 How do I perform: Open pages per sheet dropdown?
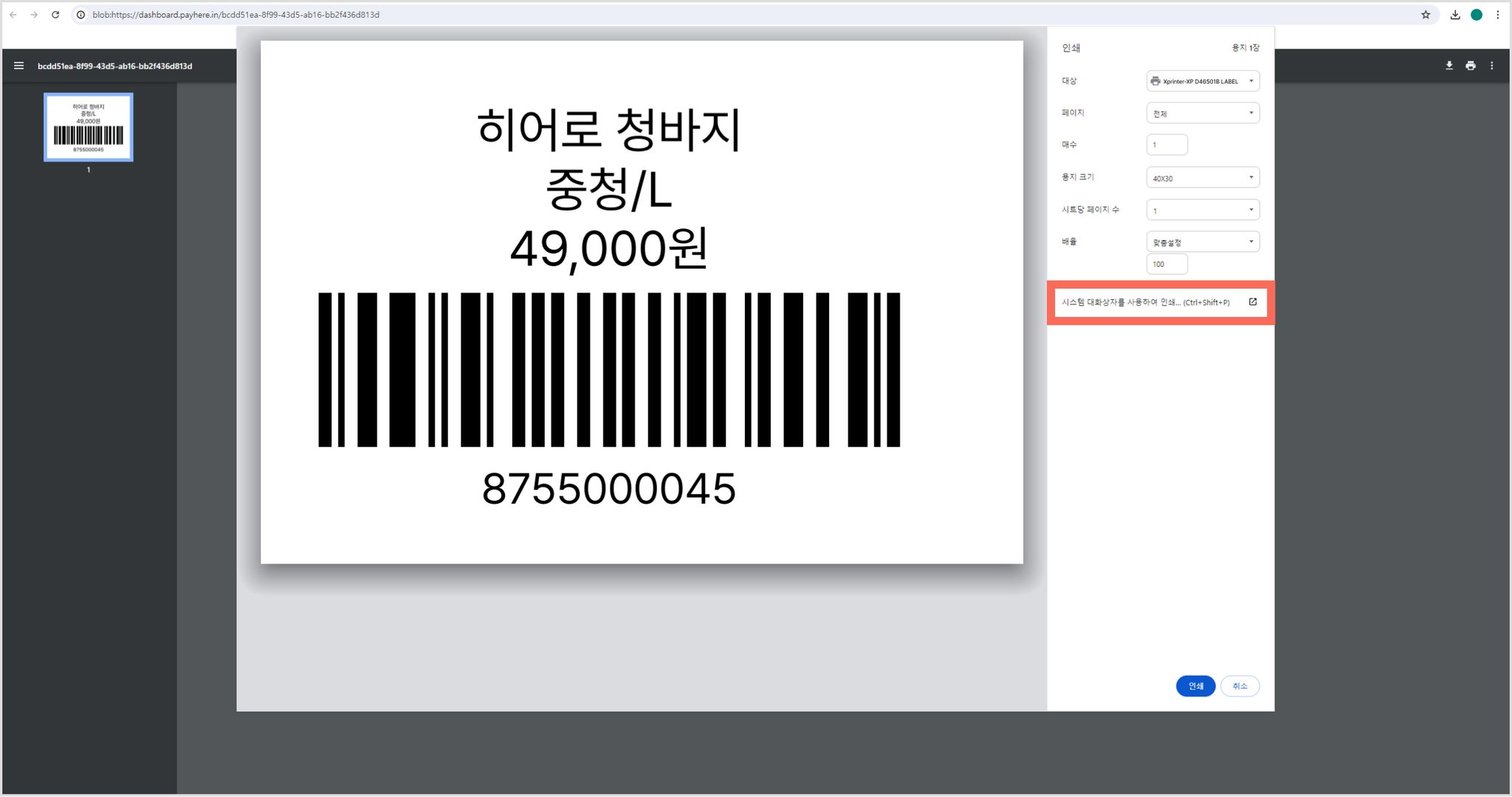click(1203, 210)
